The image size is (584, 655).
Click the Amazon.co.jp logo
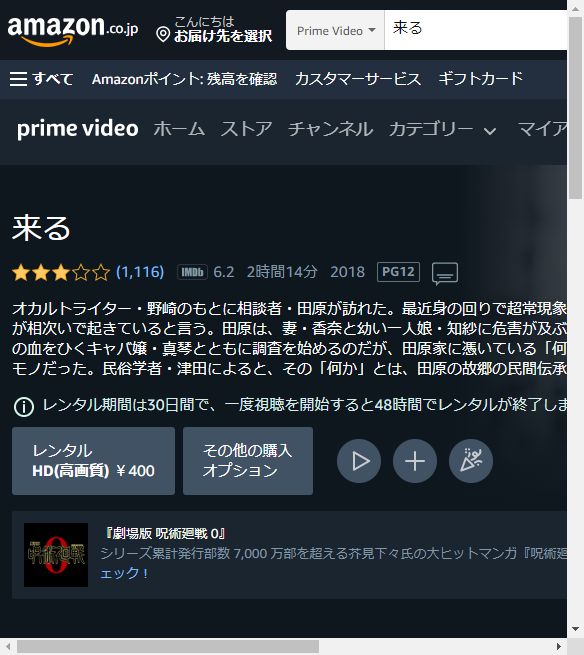[x=73, y=30]
